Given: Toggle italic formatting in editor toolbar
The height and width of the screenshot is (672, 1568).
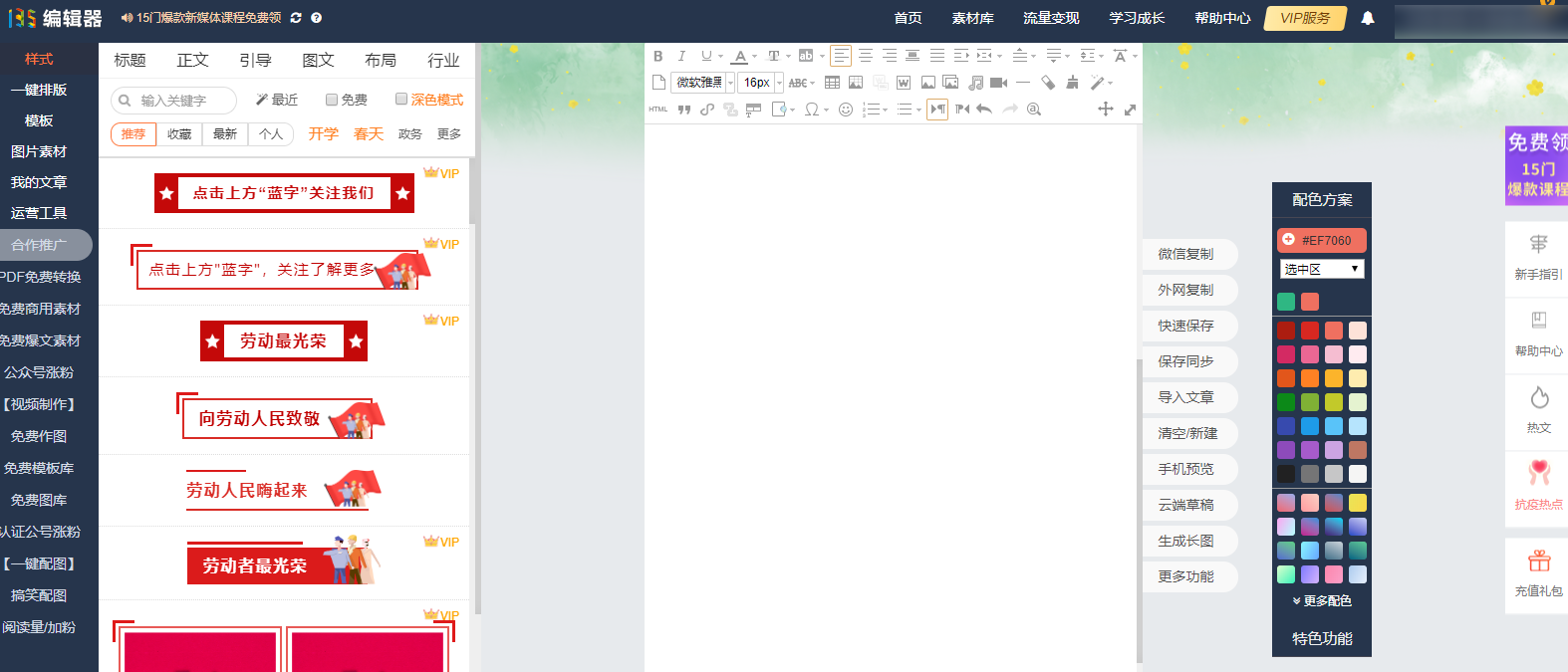Looking at the screenshot, I should click(x=681, y=56).
